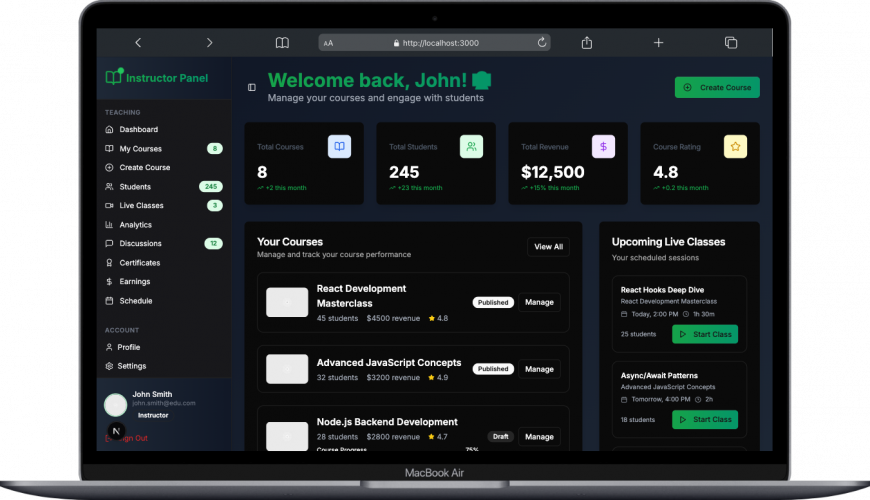The width and height of the screenshot is (870, 500).
Task: Toggle the sidebar with the panel icon
Action: point(252,87)
